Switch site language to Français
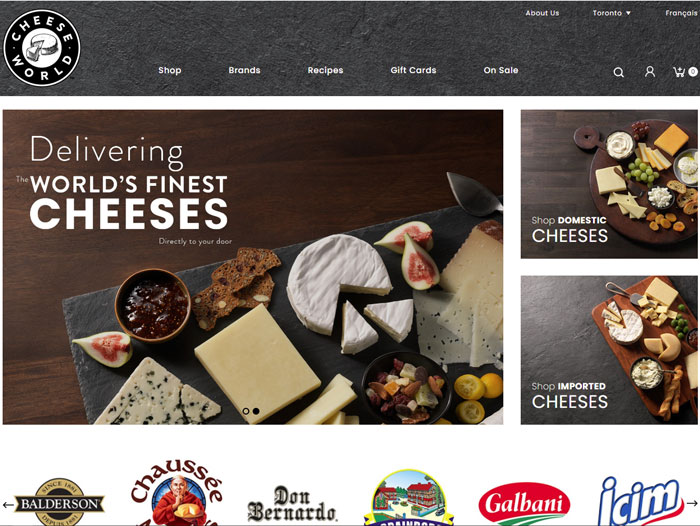 coord(681,13)
